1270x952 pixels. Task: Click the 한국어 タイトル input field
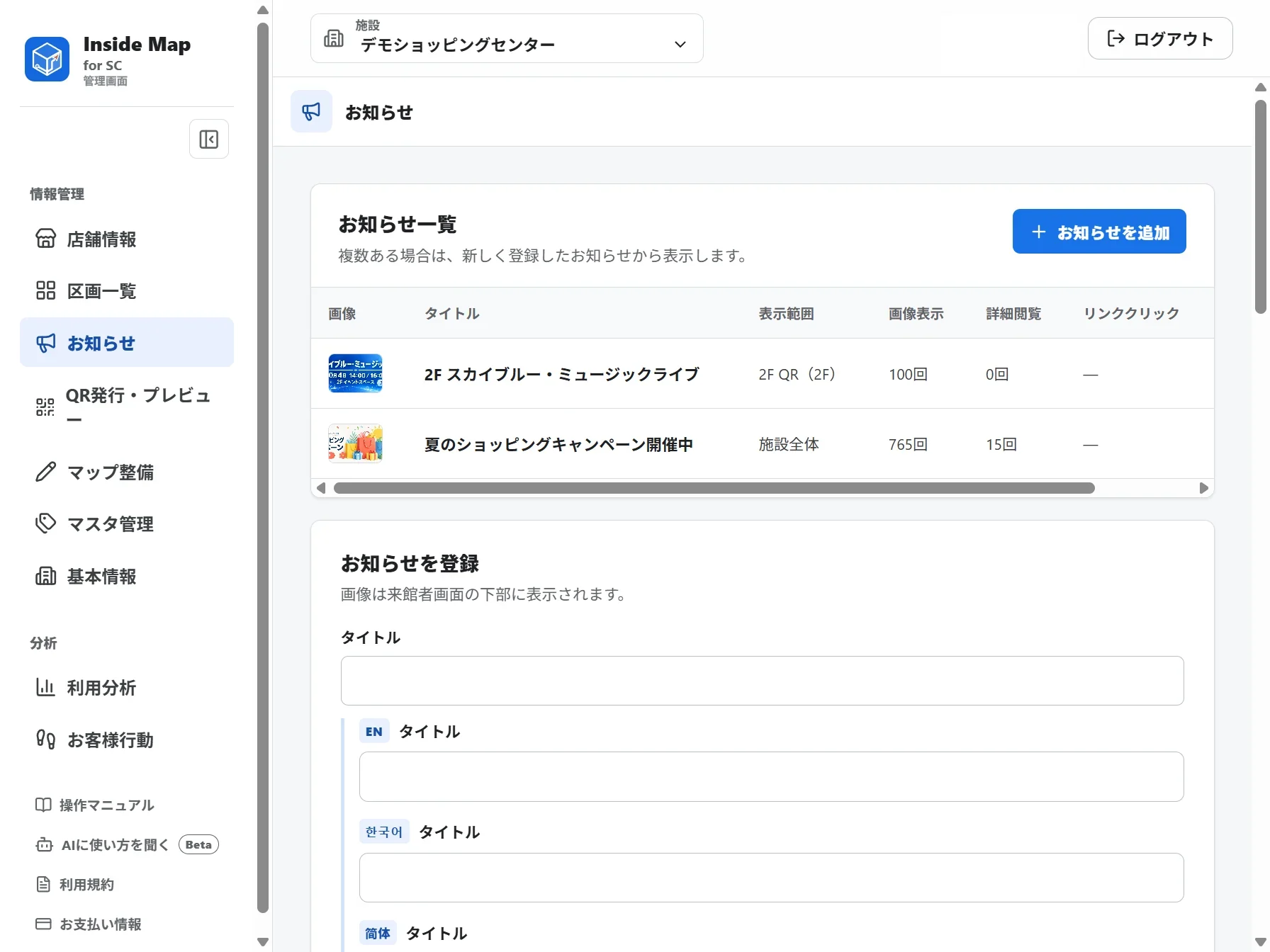click(771, 878)
